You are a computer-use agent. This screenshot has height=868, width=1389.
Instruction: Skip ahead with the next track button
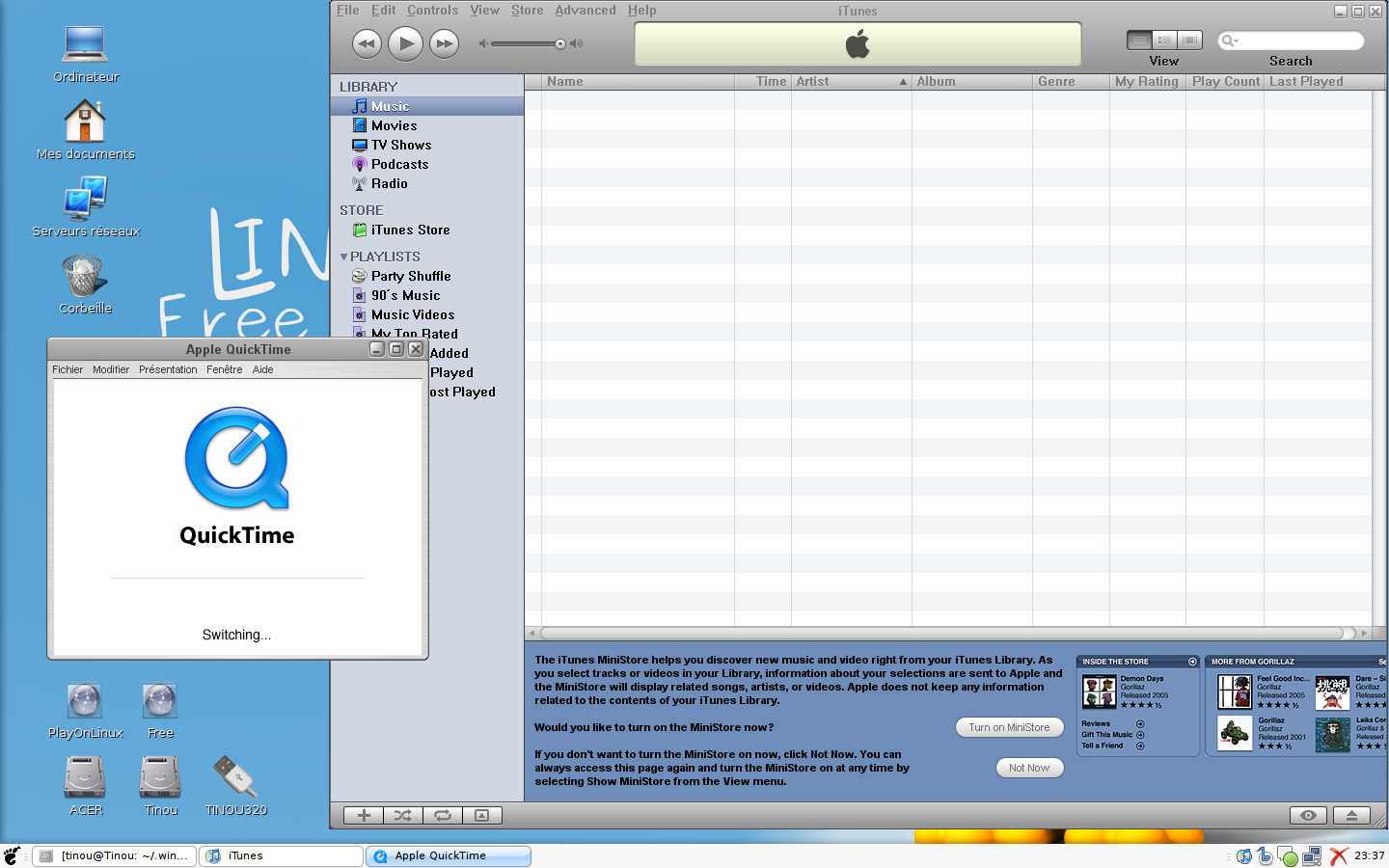pos(444,43)
